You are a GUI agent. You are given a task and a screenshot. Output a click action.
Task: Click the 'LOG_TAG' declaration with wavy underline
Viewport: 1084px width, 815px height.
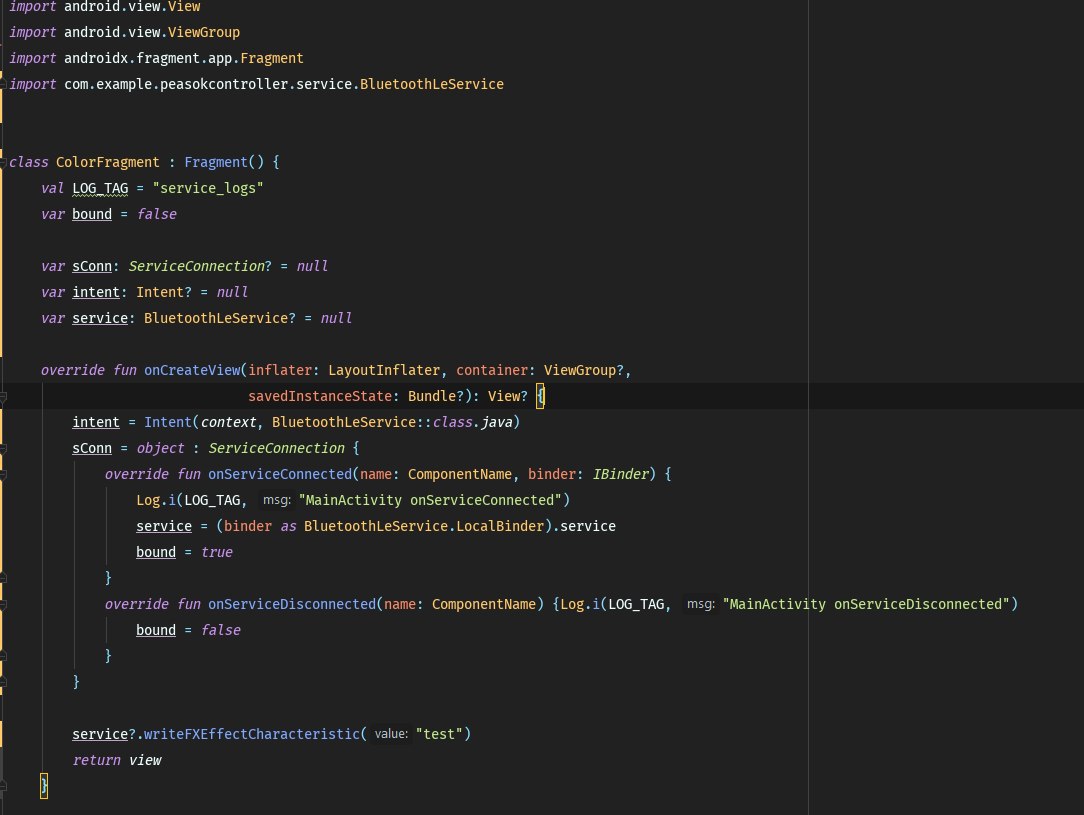pos(100,188)
